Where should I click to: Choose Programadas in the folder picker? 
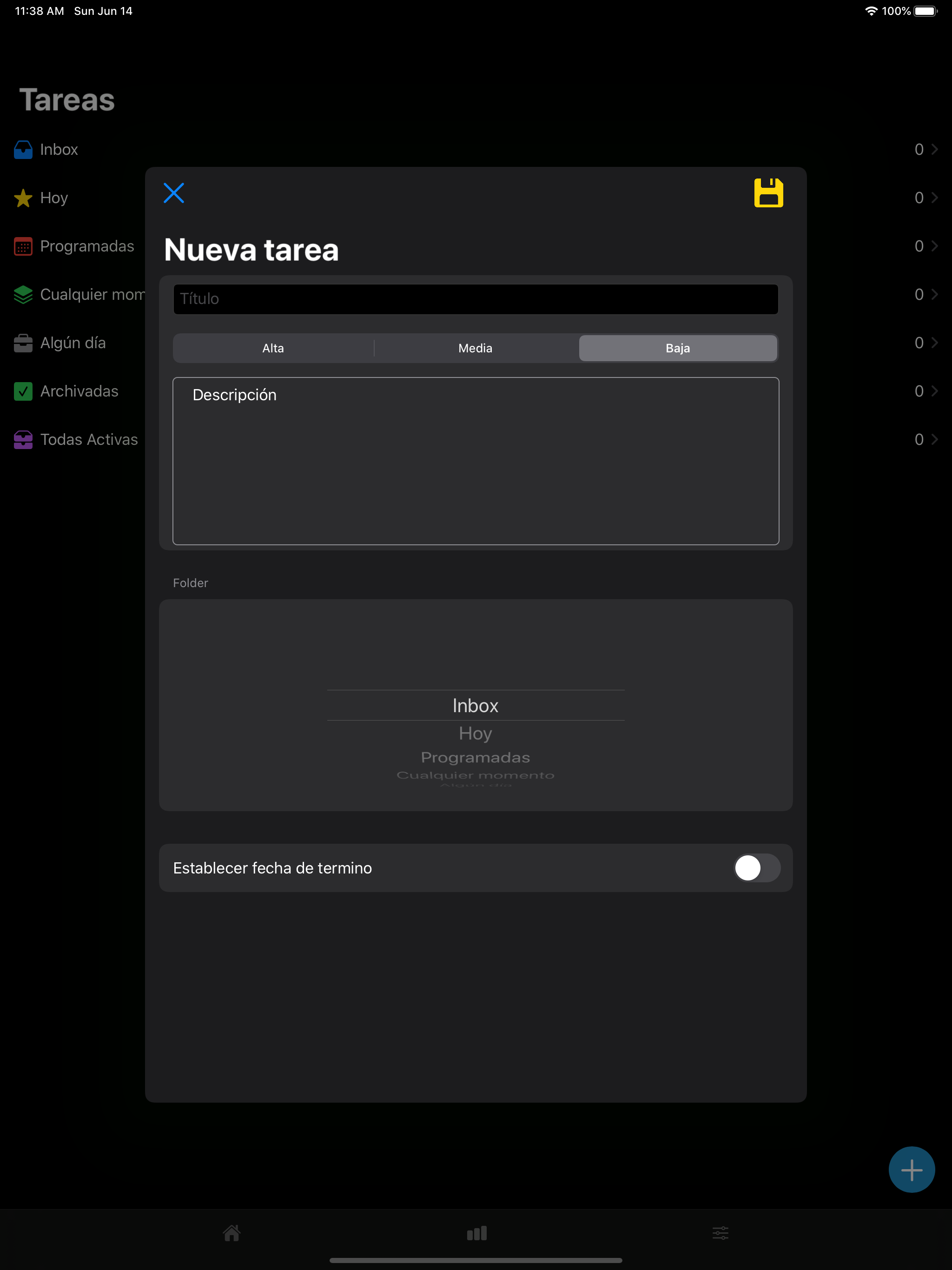click(476, 757)
